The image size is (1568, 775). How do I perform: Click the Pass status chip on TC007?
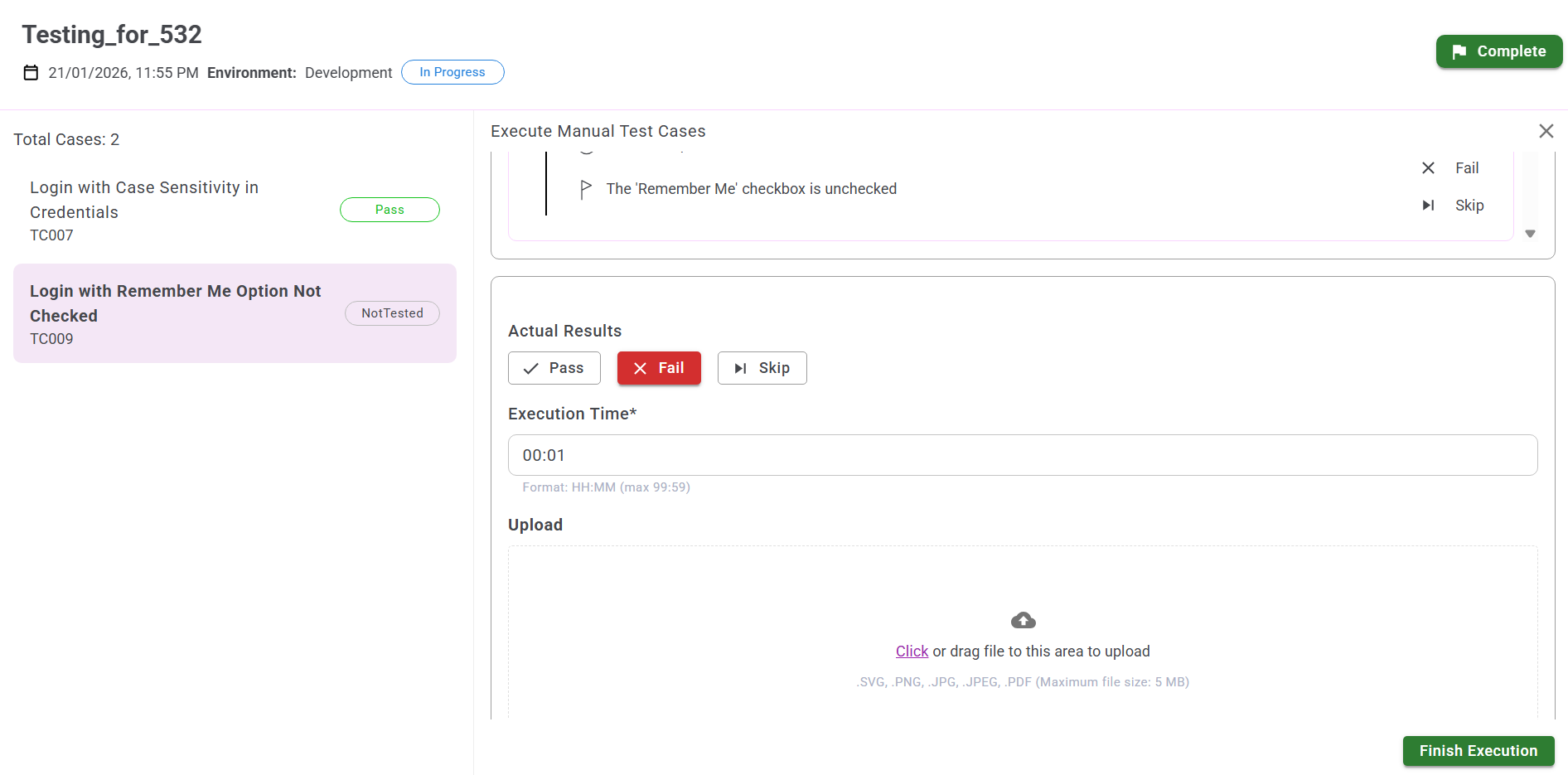point(390,210)
